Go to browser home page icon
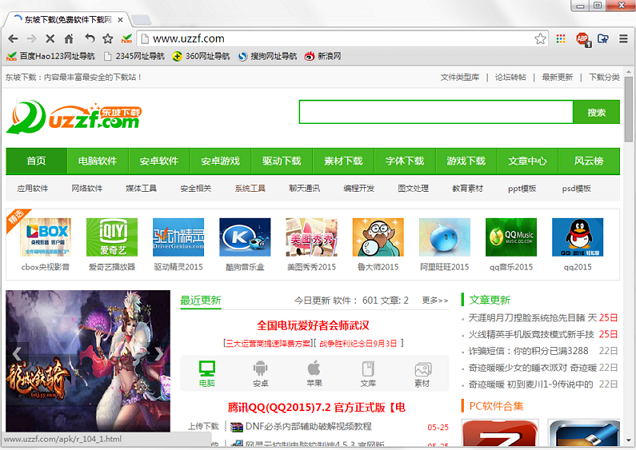The image size is (636, 450). (x=69, y=39)
